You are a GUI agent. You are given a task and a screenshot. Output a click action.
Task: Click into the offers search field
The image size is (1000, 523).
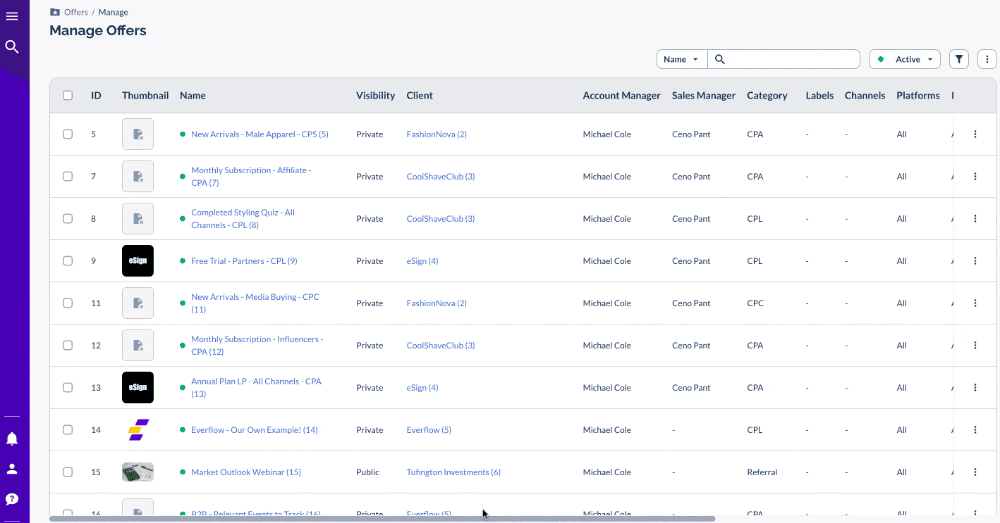790,59
